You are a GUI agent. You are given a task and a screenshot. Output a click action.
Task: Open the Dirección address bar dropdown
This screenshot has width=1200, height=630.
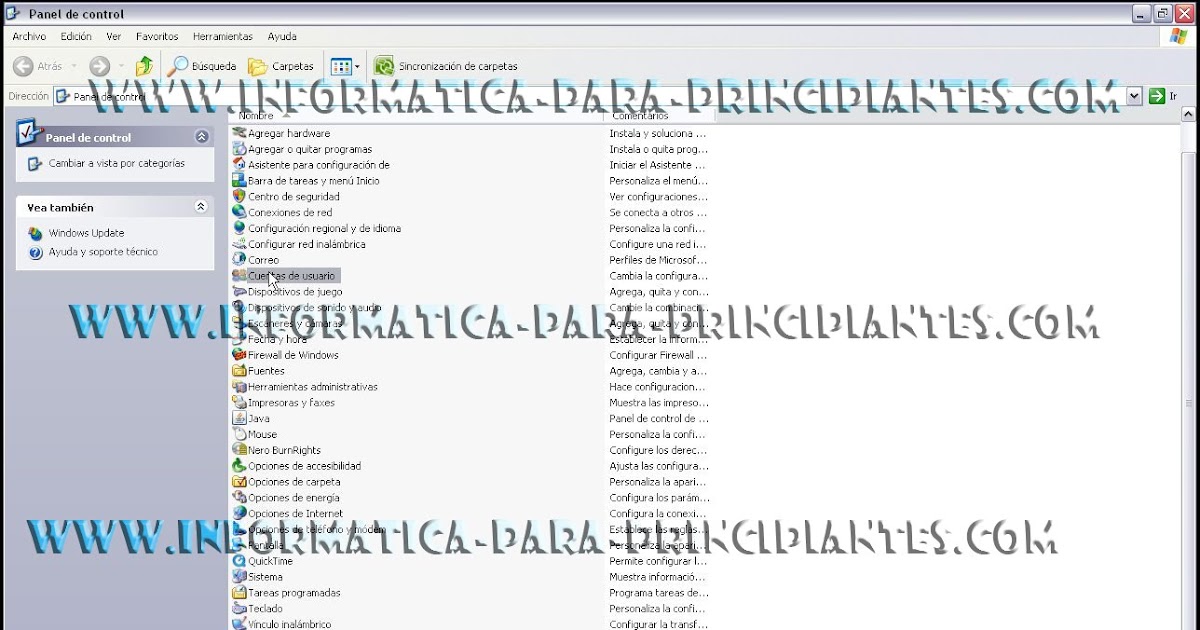1133,96
